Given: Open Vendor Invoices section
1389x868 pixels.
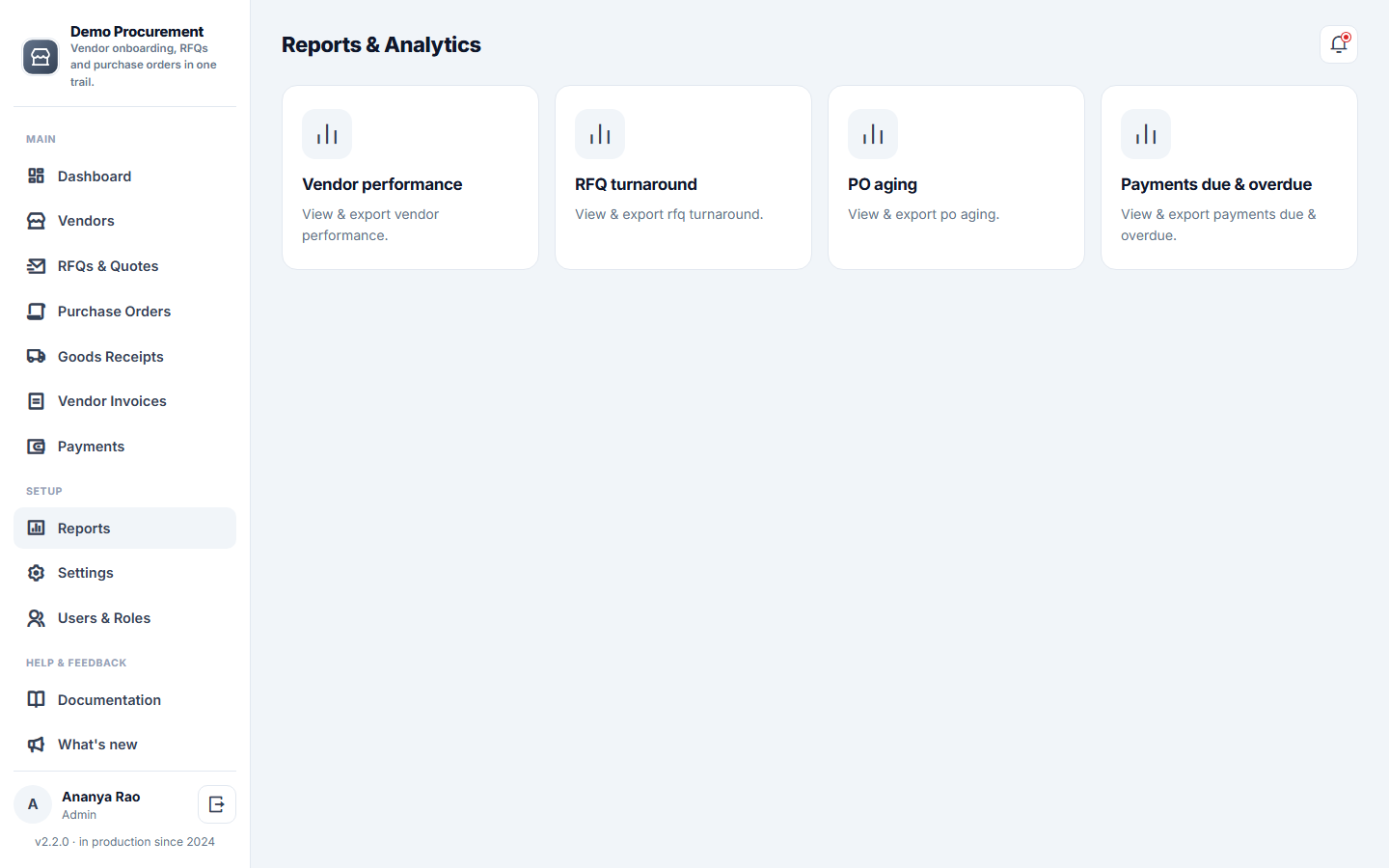Looking at the screenshot, I should (124, 401).
